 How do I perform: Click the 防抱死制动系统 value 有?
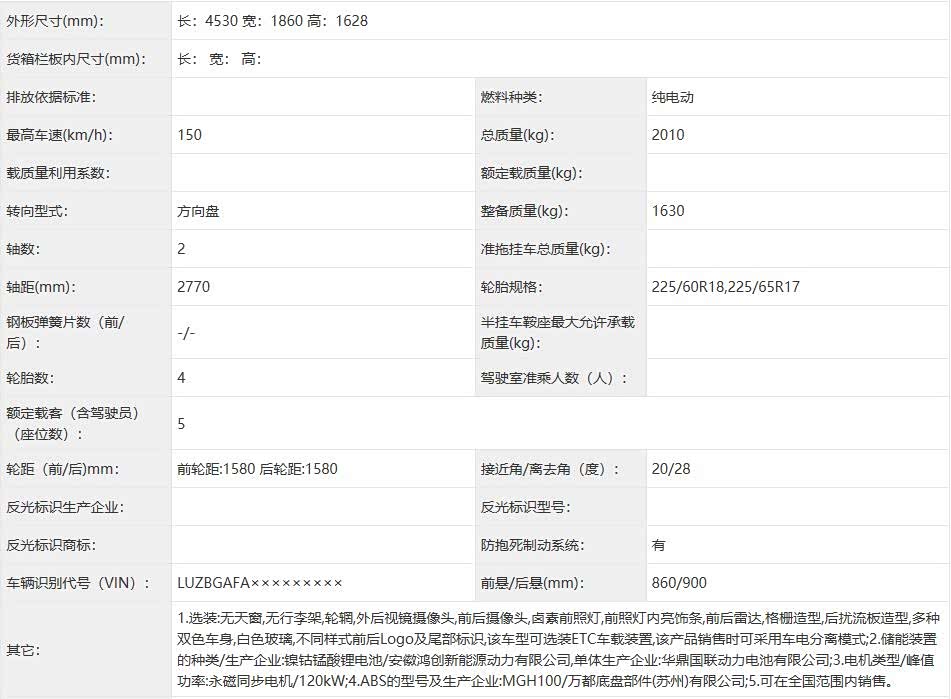tap(659, 545)
